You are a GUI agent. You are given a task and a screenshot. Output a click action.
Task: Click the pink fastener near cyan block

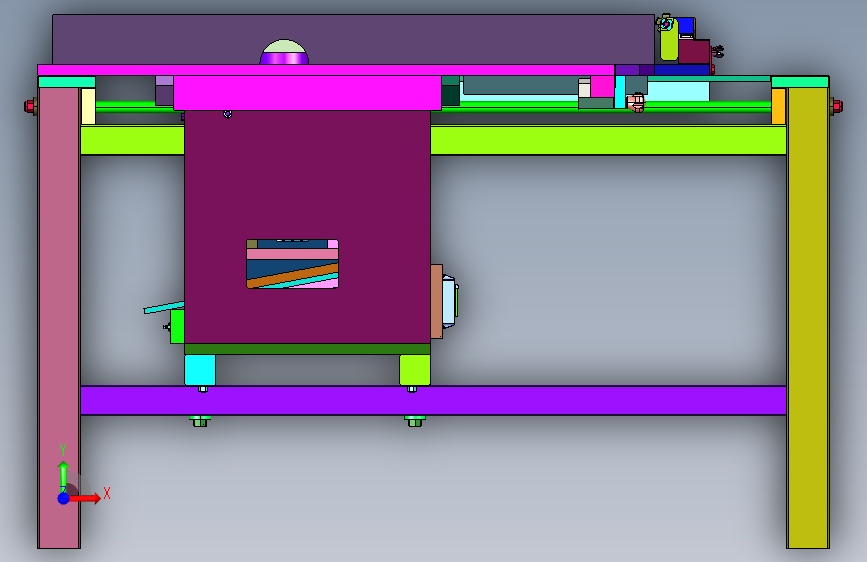click(636, 103)
